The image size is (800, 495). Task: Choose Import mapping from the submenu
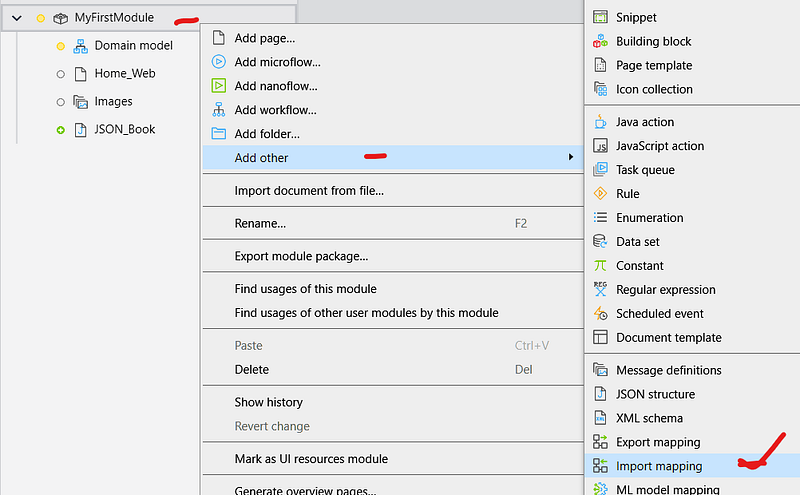(658, 466)
